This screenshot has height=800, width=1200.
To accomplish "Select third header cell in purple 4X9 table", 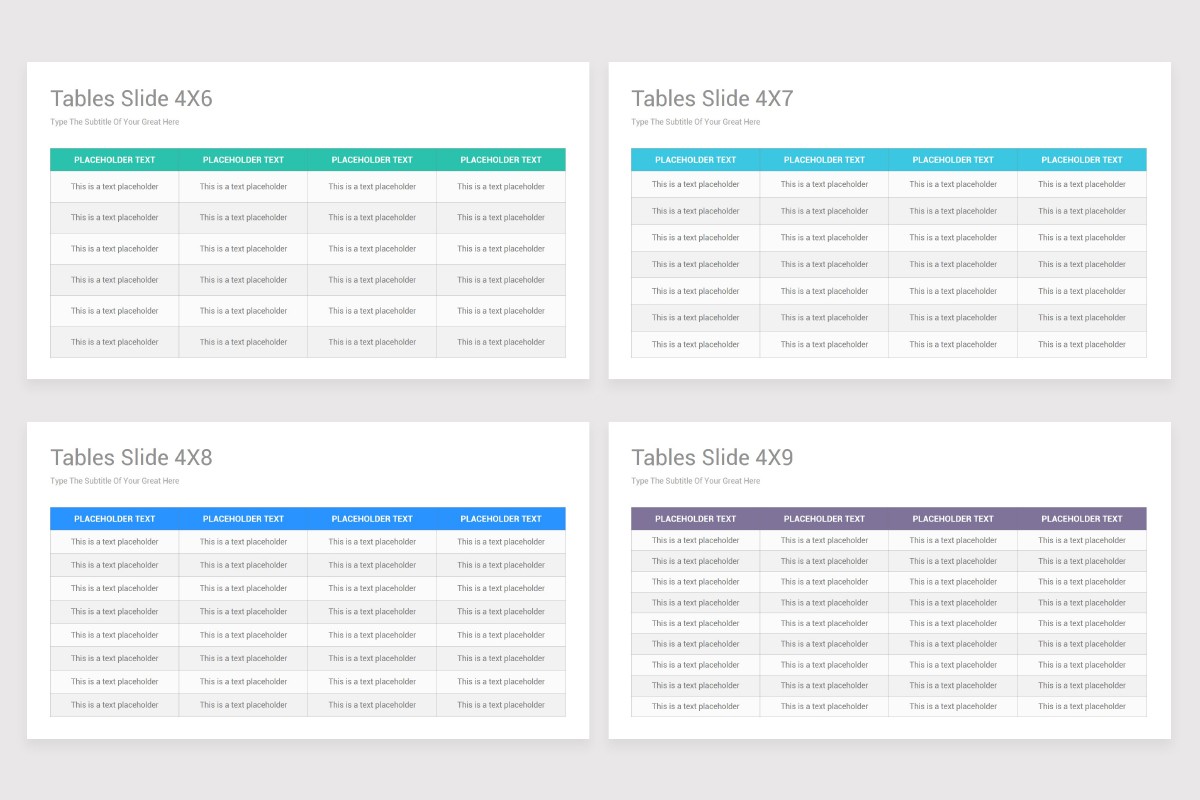I will (x=953, y=519).
